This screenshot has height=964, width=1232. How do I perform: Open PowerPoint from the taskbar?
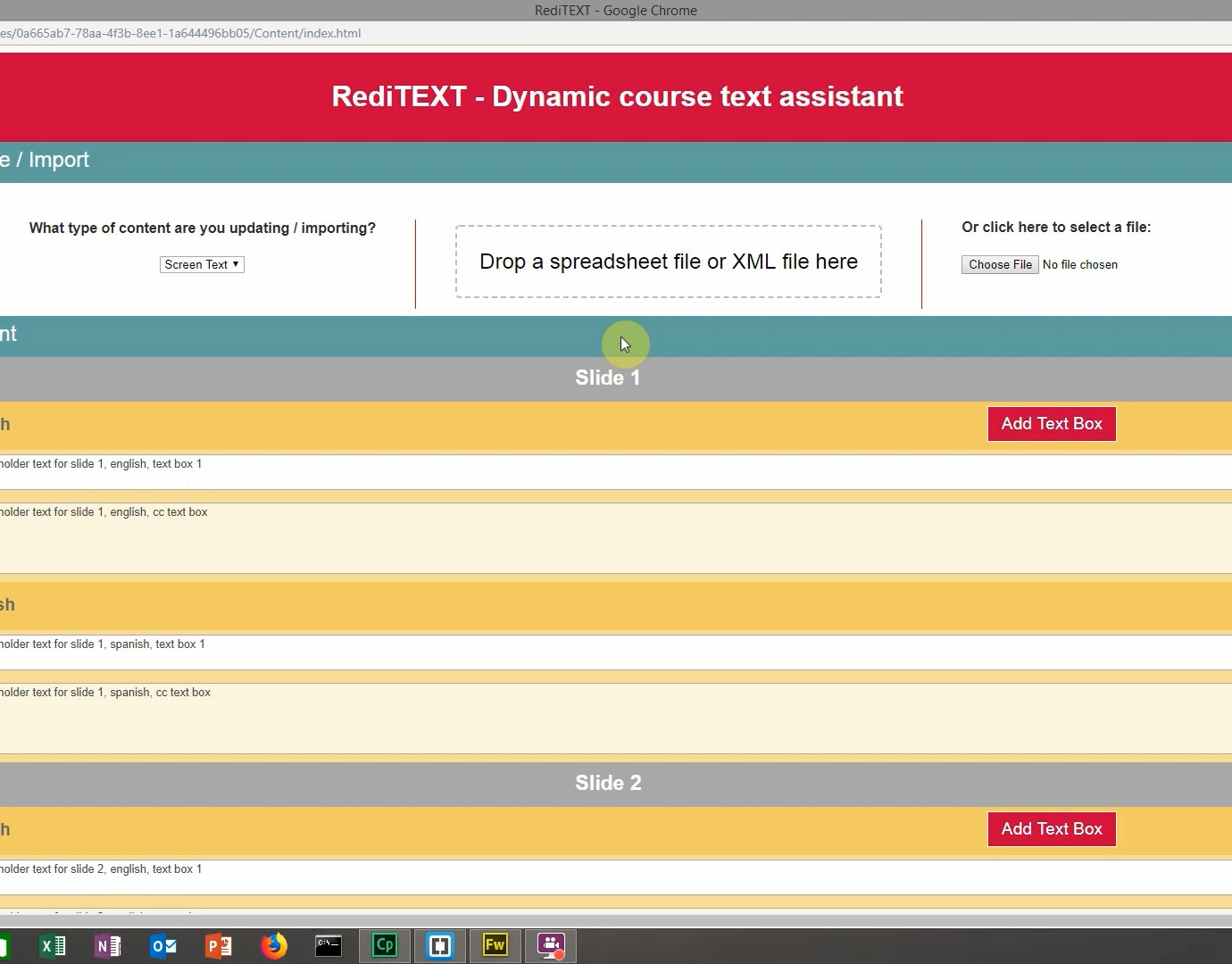click(219, 946)
